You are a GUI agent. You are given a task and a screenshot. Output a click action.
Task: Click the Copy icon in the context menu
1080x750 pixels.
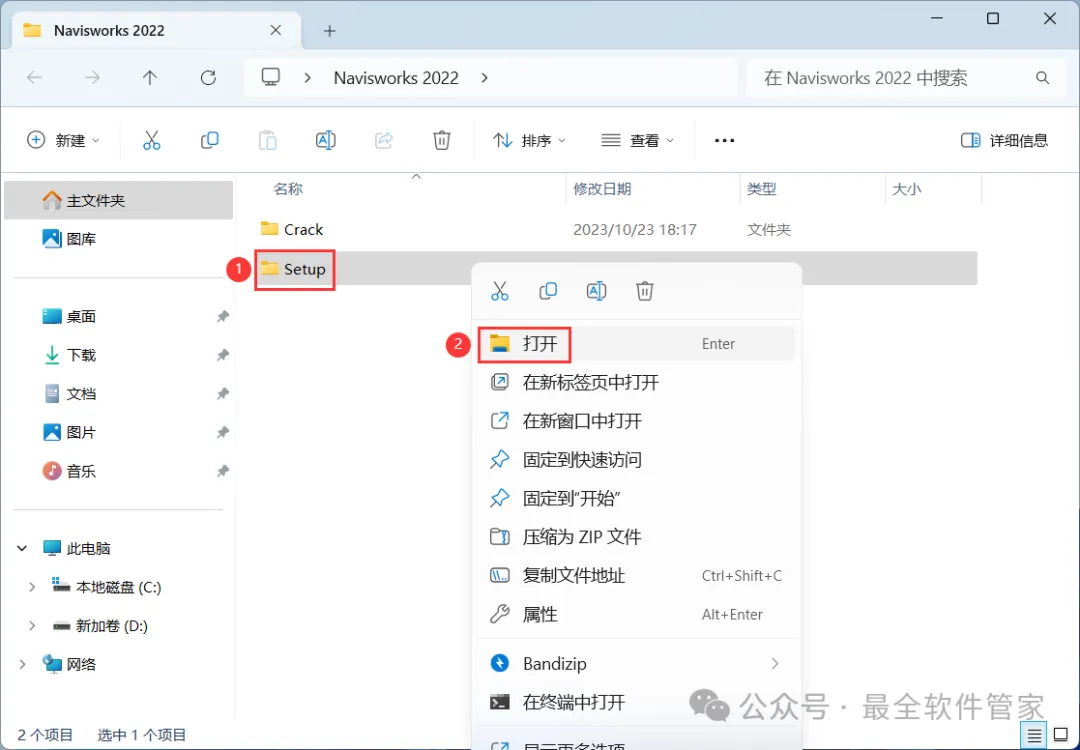pos(548,291)
